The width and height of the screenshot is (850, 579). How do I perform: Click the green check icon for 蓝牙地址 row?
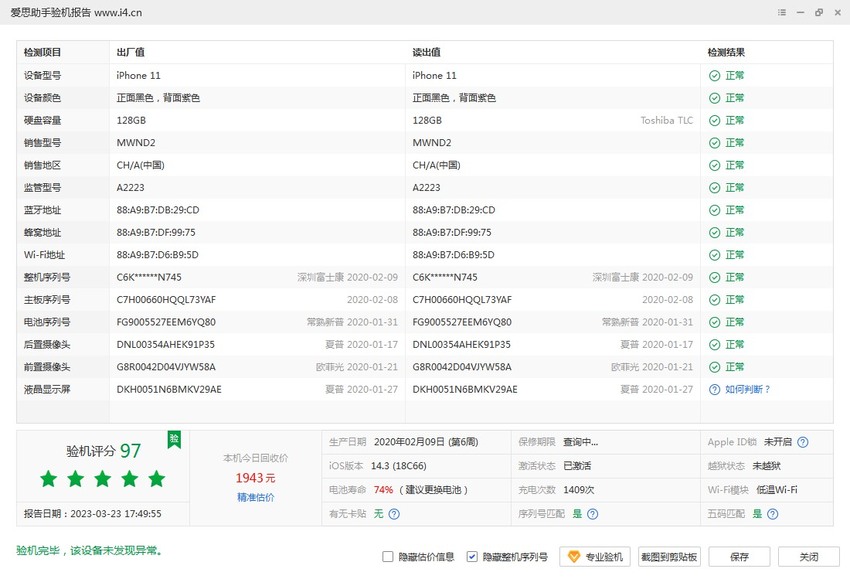pyautogui.click(x=714, y=210)
